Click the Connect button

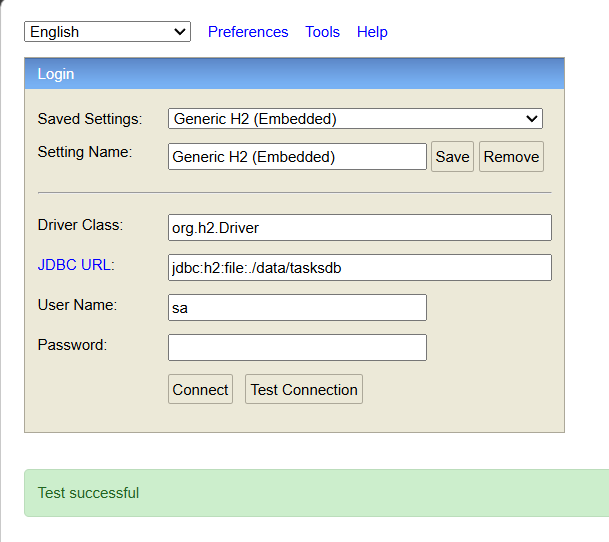(x=200, y=390)
